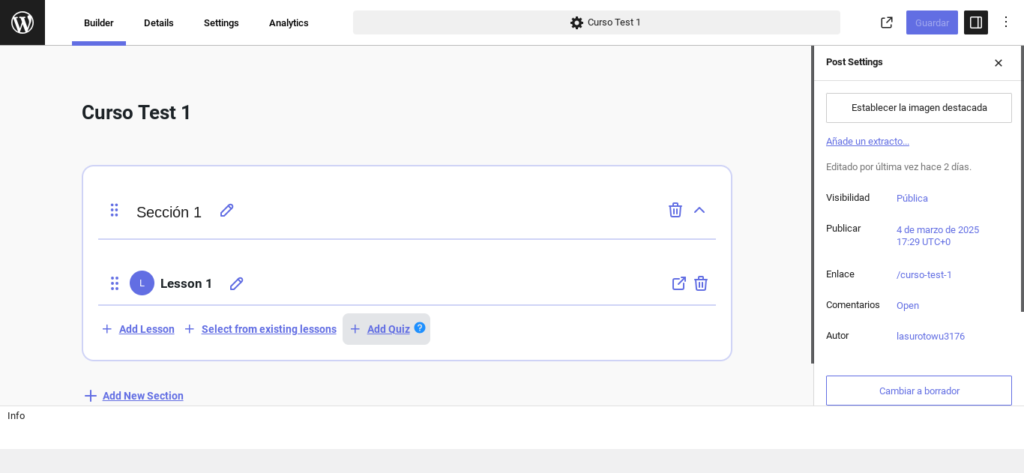Open the /curso-test-1 link setting

point(923,274)
